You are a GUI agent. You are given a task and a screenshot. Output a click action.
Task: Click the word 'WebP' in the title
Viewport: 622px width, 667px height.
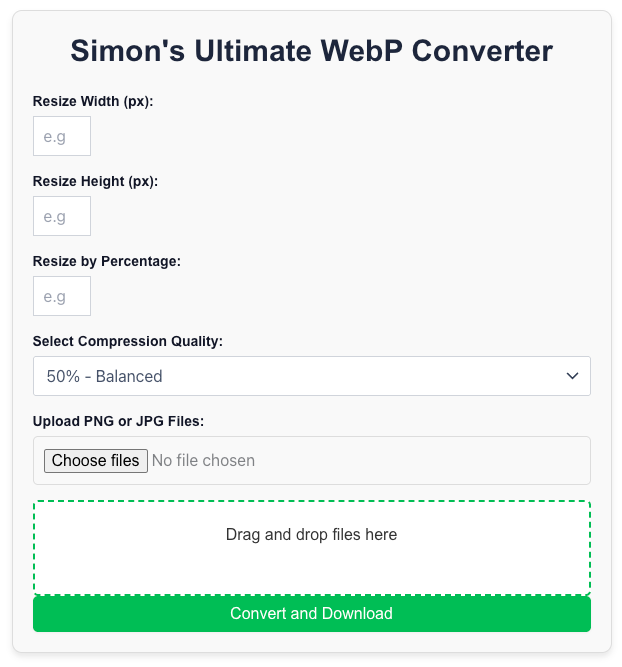point(361,51)
